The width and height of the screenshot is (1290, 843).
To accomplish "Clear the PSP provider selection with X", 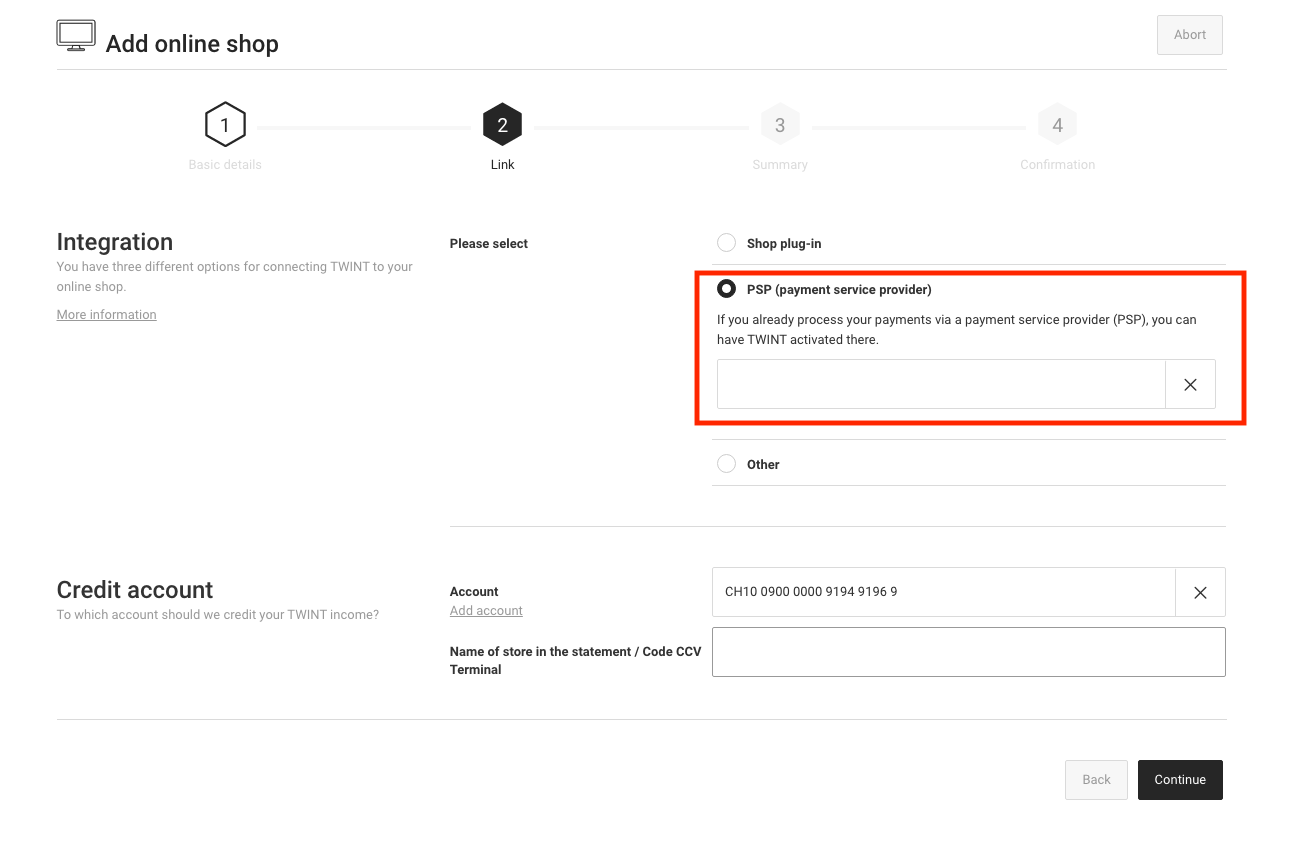I will (x=1190, y=385).
